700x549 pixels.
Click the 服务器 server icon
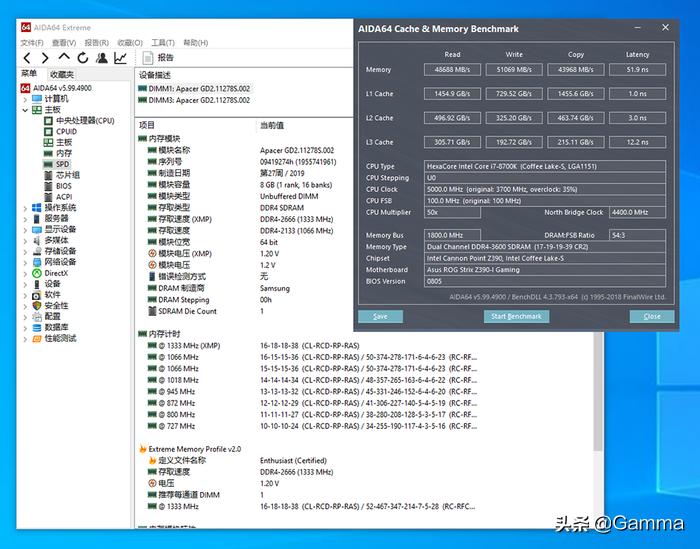coord(37,219)
